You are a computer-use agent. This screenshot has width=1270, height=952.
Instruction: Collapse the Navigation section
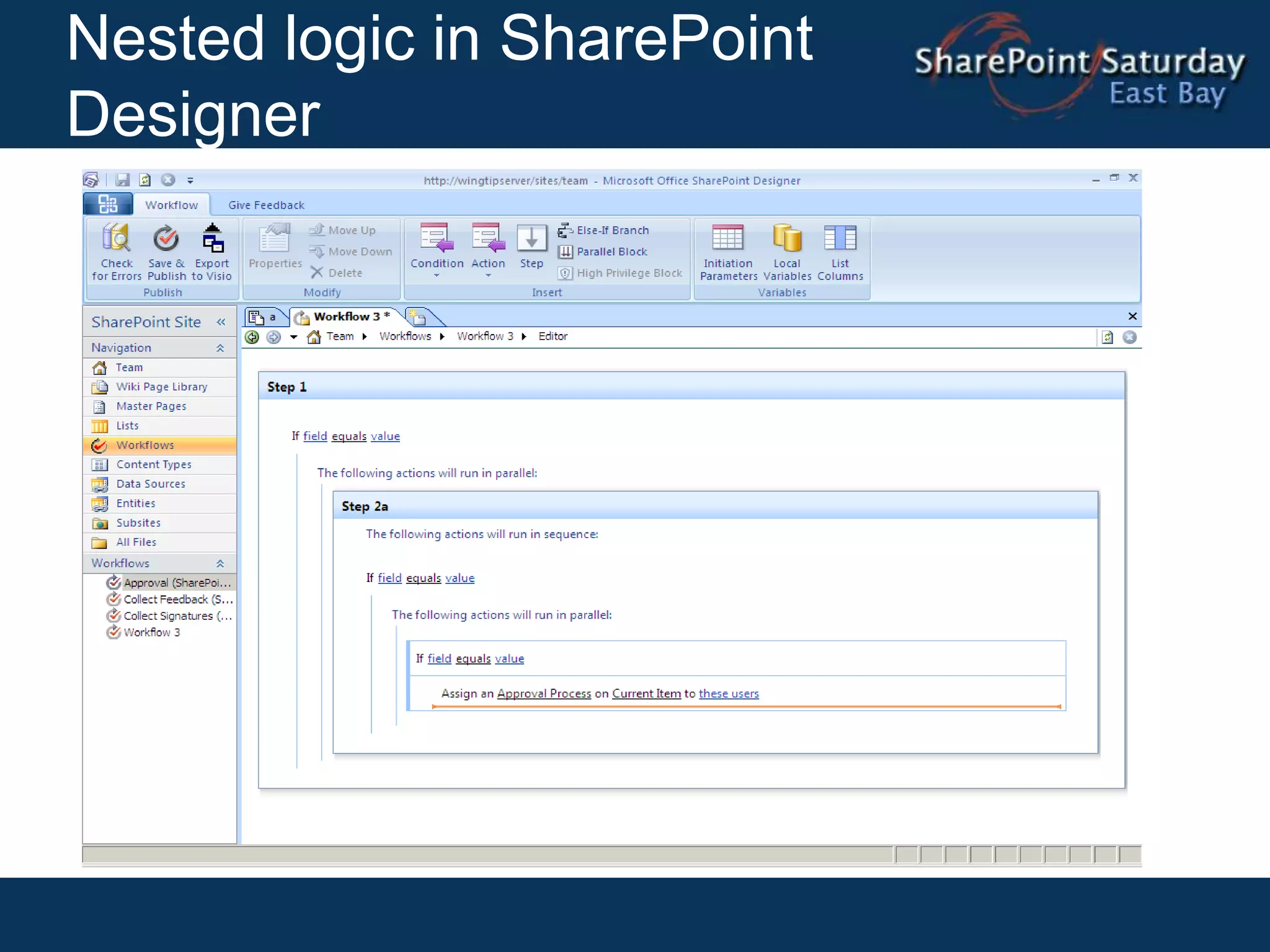tap(220, 348)
